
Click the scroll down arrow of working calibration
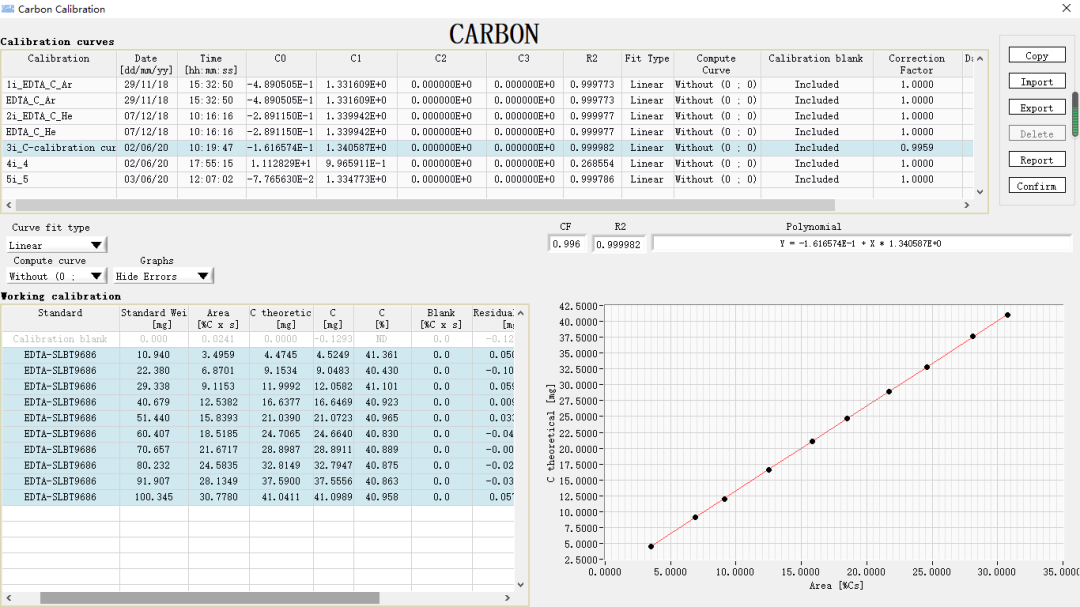[x=520, y=585]
